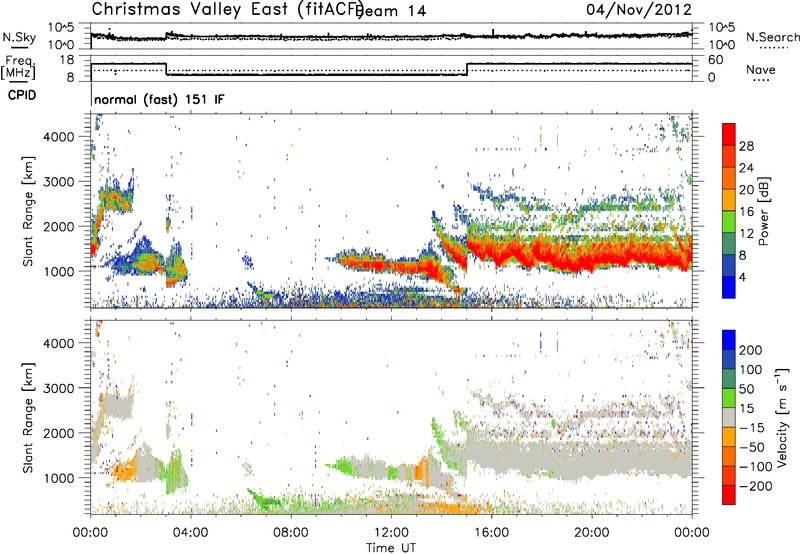Viewport: 800px width, 554px height.
Task: Click the light green segment of the Power colorbar
Action: pos(729,222)
